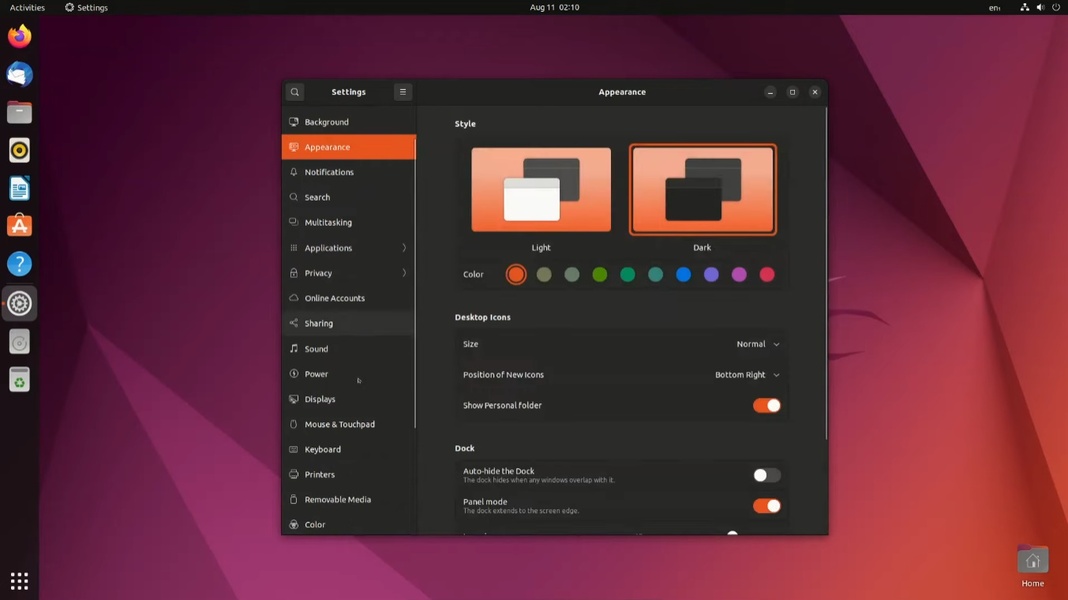1068x600 pixels.
Task: Open the Home folder desktop icon
Action: point(1032,563)
